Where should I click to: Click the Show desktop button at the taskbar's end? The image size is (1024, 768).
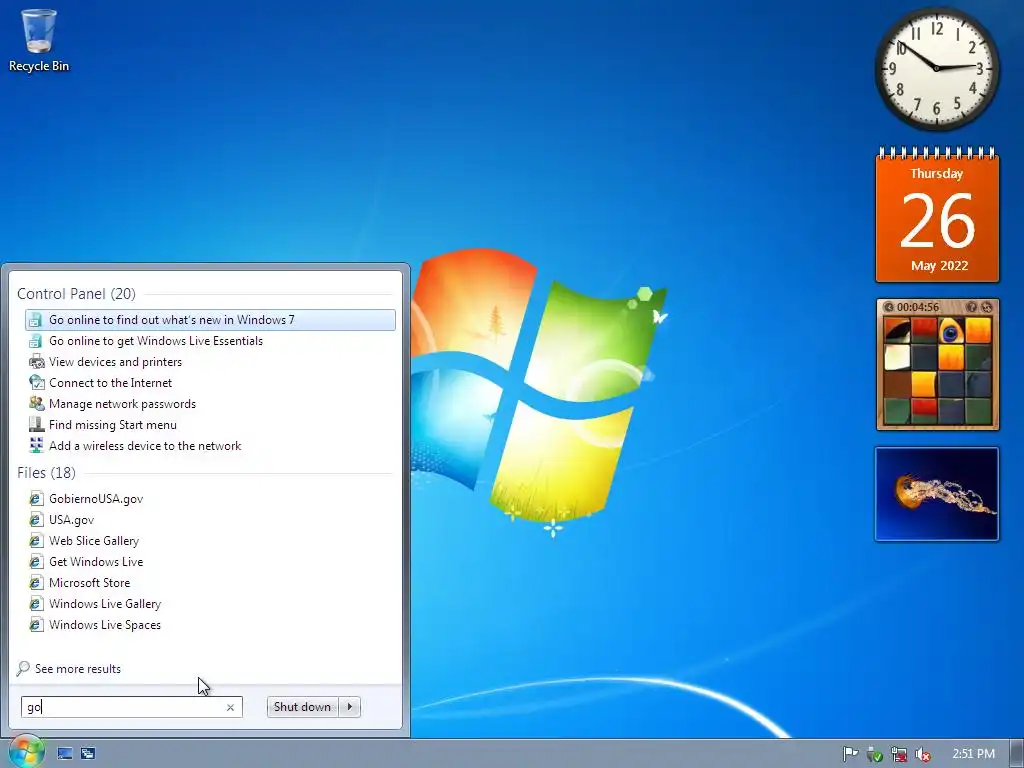pyautogui.click(x=1017, y=754)
